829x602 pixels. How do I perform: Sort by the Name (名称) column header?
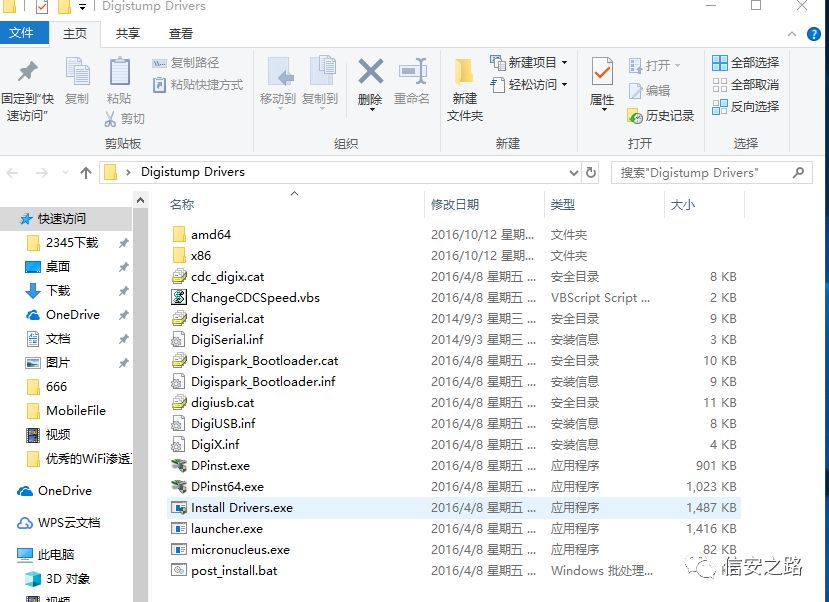pos(182,205)
